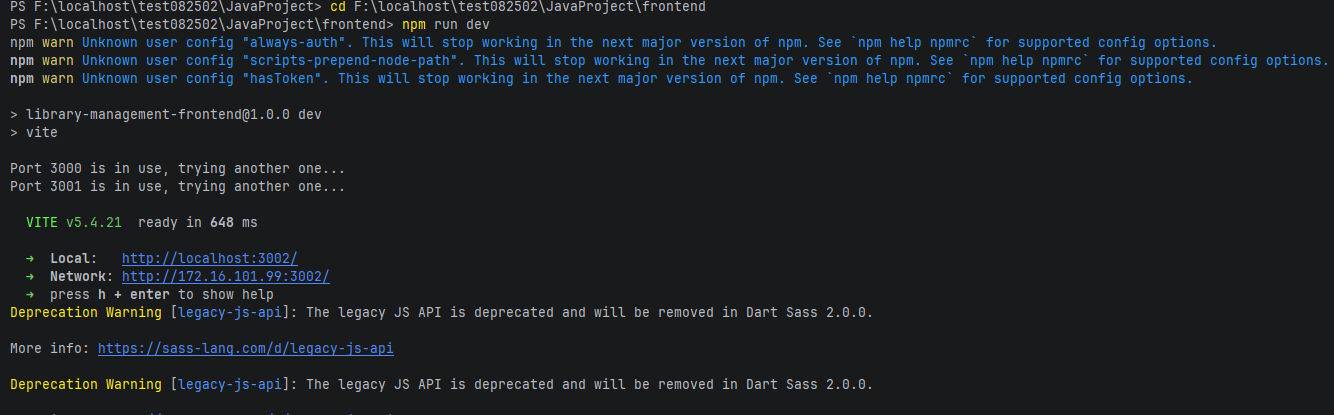Open the Local http://localhost:3002/ link

tap(210, 258)
